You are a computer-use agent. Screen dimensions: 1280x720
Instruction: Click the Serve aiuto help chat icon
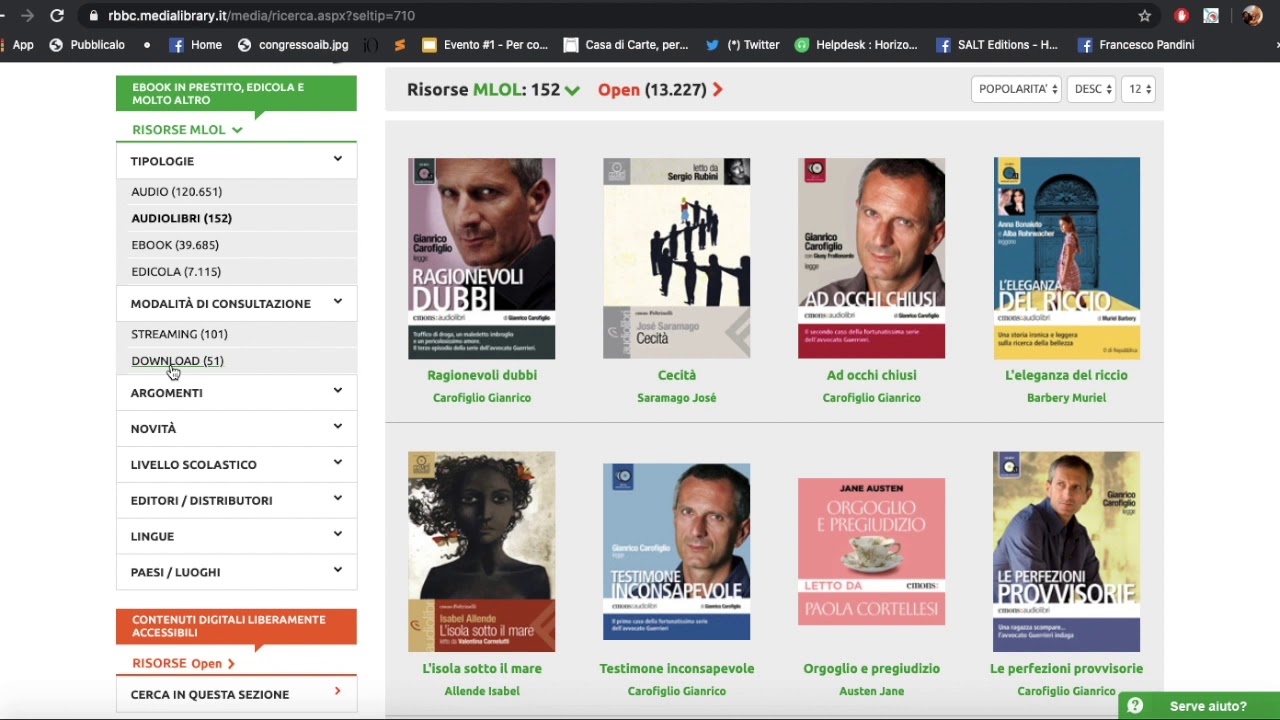coord(1135,706)
